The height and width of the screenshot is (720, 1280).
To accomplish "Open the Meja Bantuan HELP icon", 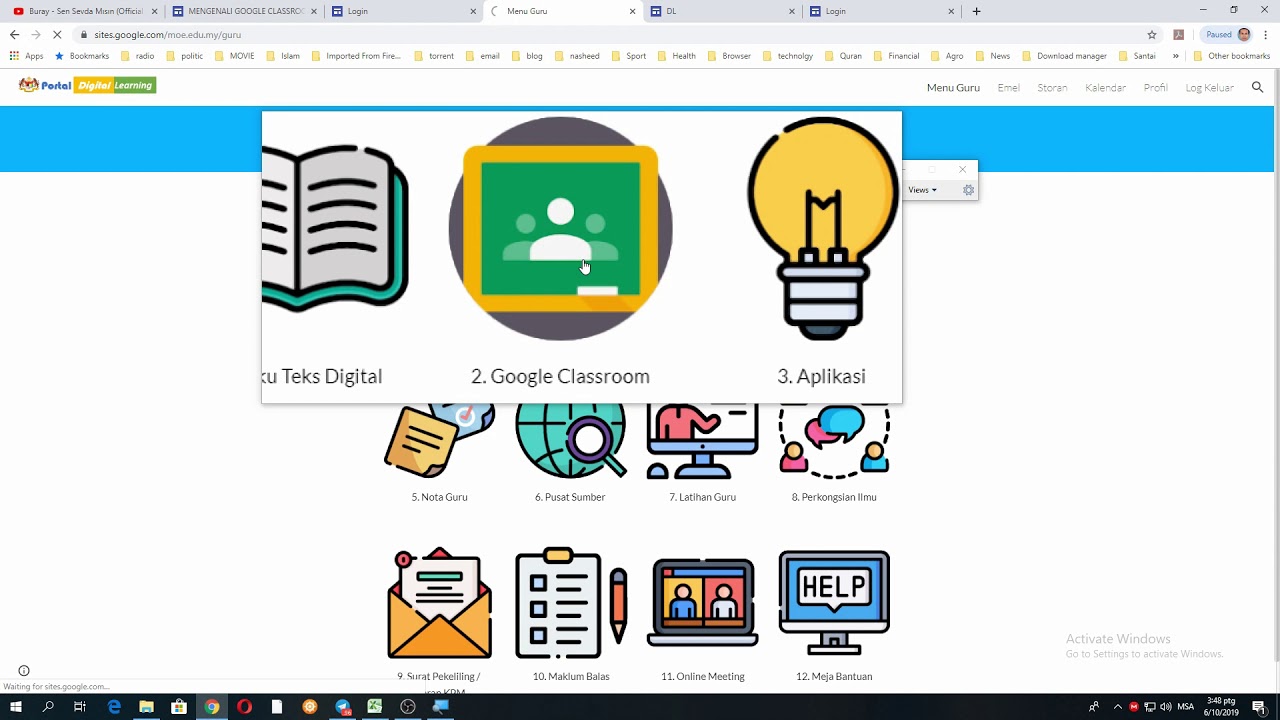I will point(834,604).
